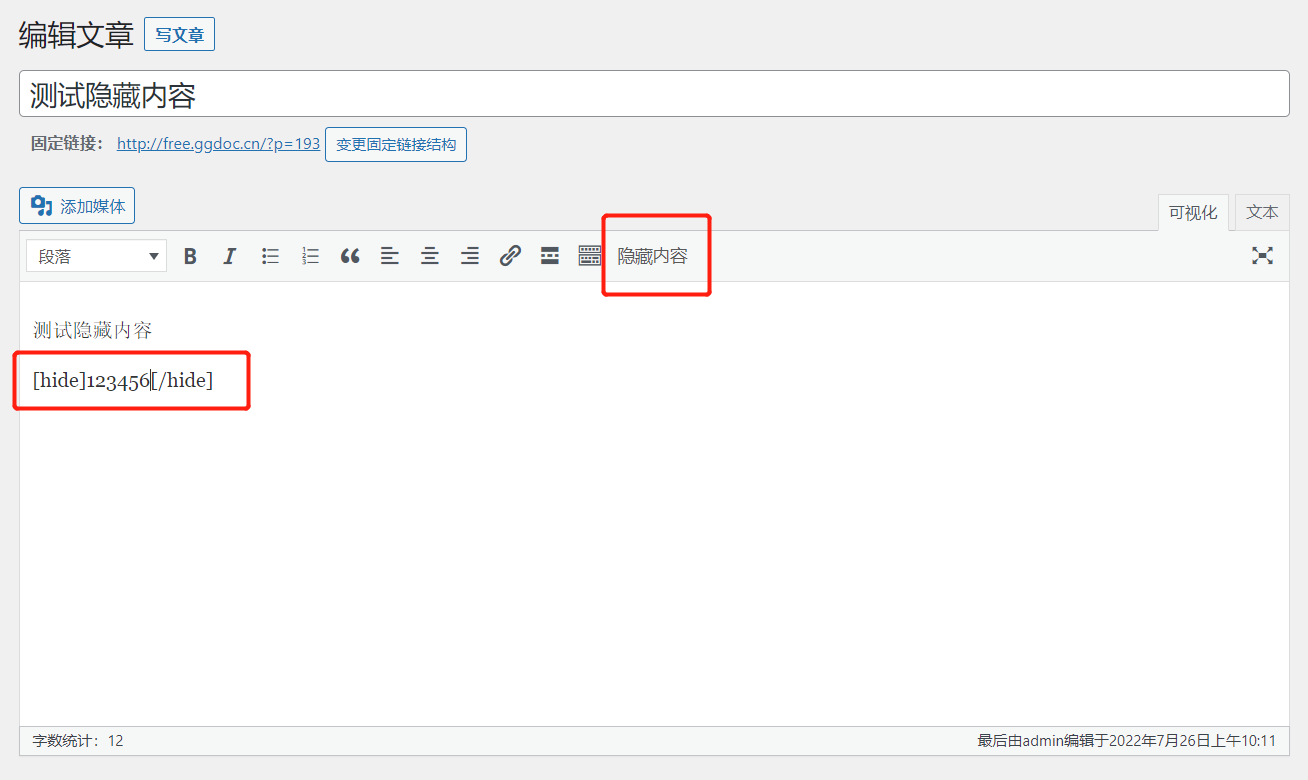Click the 字数统计 word count status
1308x780 pixels.
(78, 741)
